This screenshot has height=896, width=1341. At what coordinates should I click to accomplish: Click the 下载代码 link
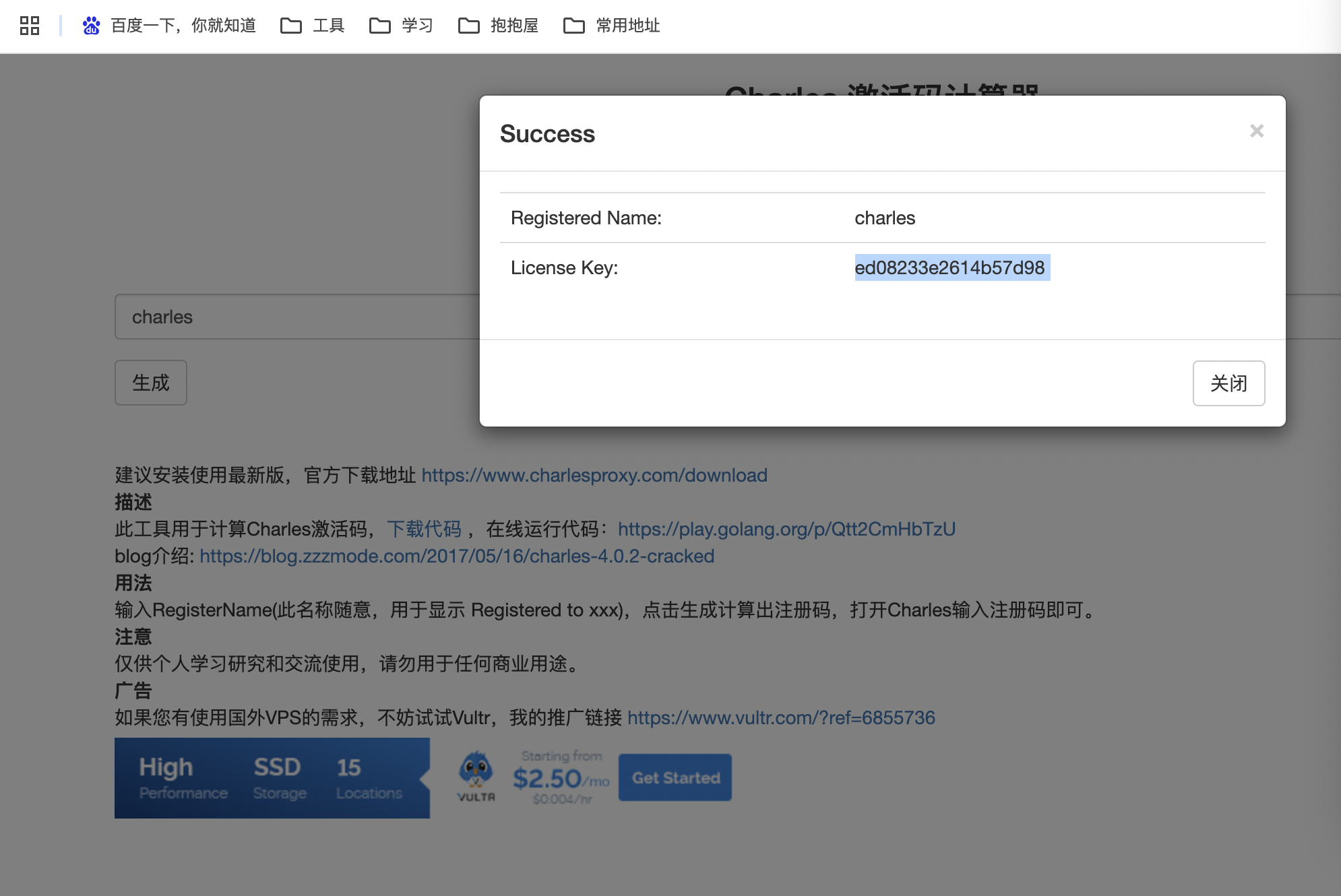point(424,529)
